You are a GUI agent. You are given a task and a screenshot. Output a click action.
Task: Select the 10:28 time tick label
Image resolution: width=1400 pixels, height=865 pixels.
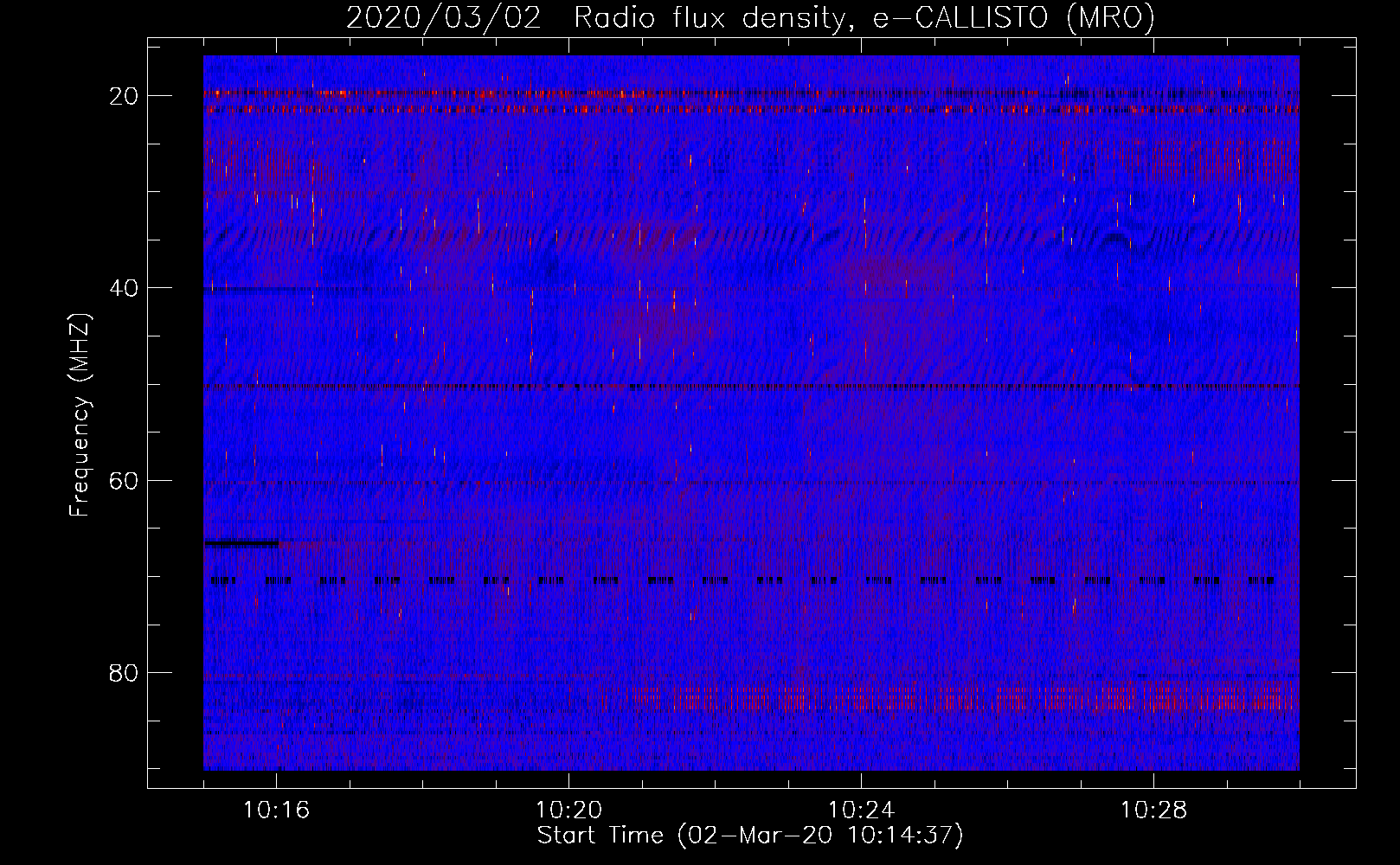[x=1153, y=811]
